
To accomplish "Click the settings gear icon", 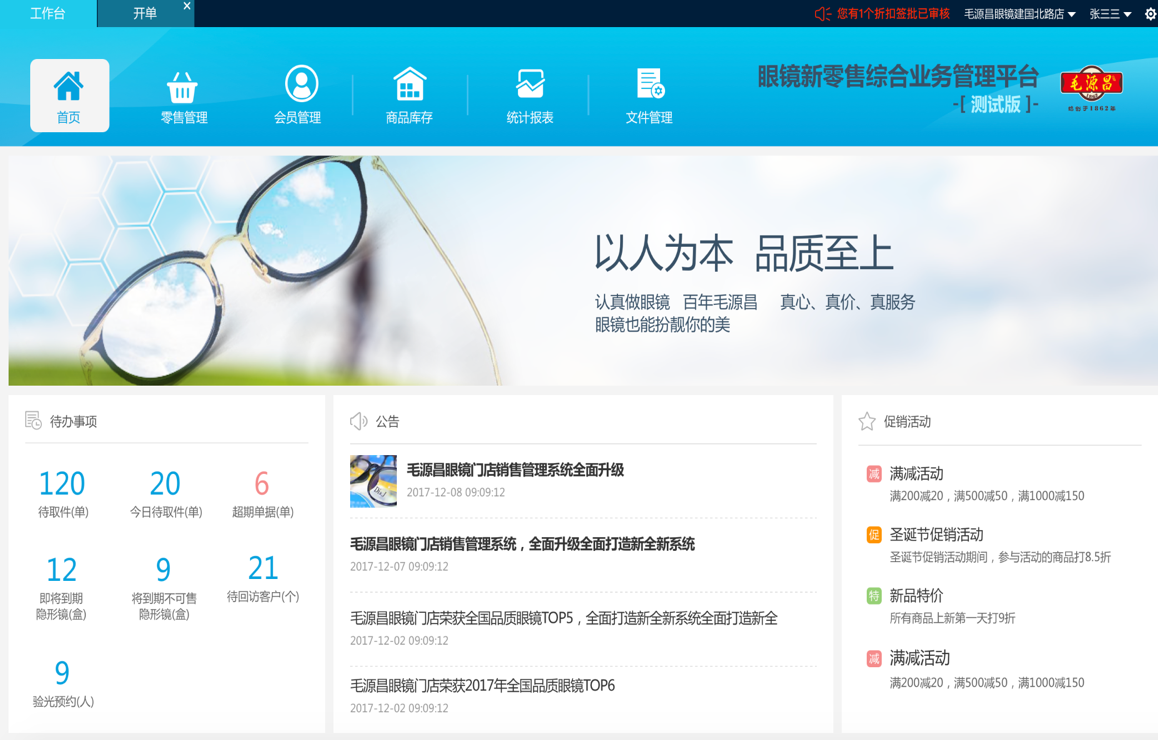I will coord(1150,14).
